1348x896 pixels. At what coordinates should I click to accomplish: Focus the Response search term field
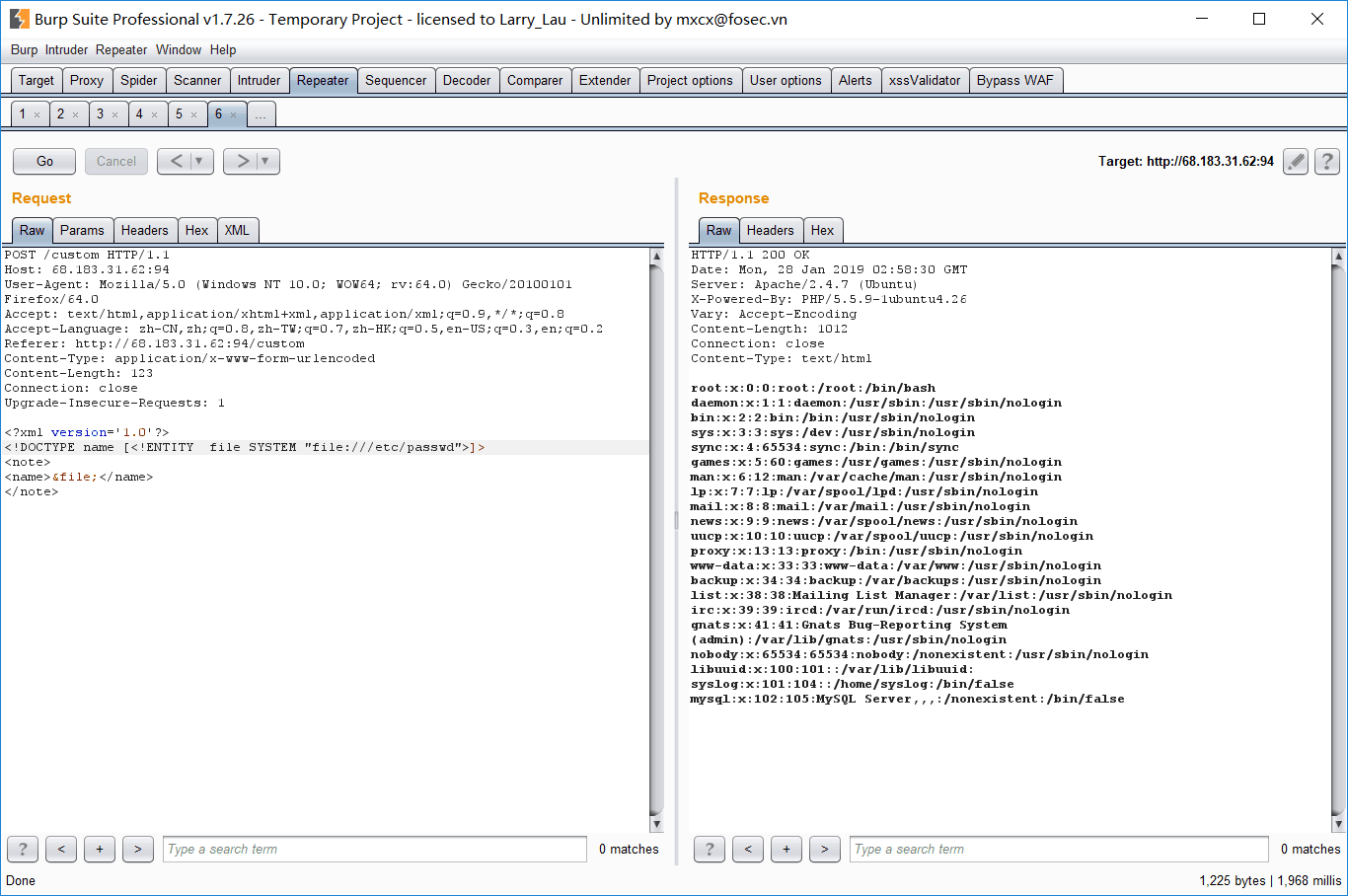(x=1059, y=849)
